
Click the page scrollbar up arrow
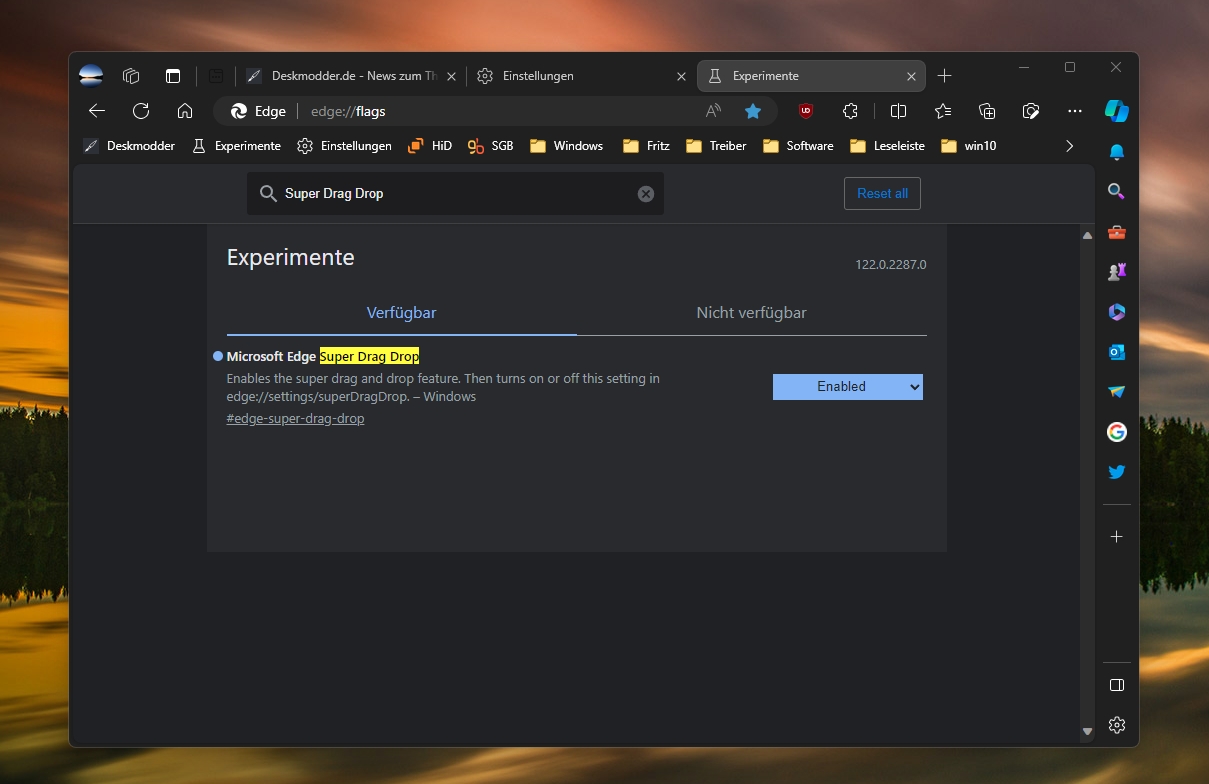1088,235
